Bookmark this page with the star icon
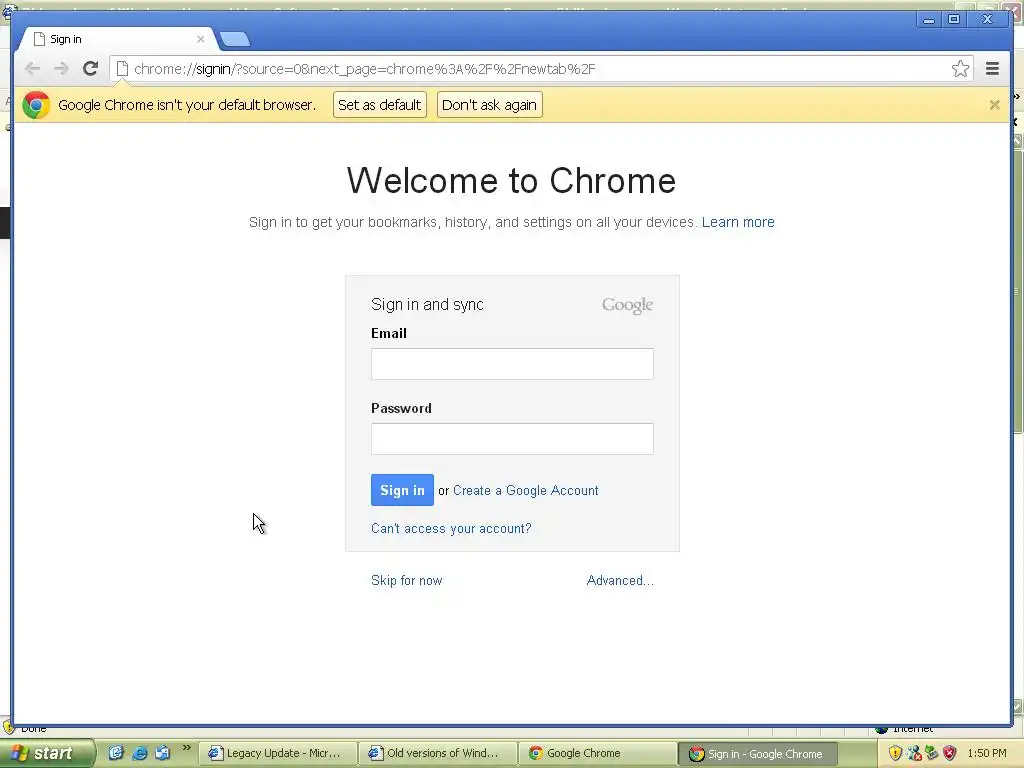Image resolution: width=1024 pixels, height=768 pixels. [x=960, y=69]
